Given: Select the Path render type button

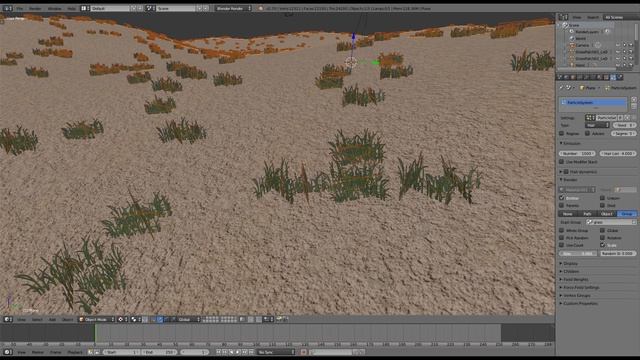Looking at the screenshot, I should [588, 214].
